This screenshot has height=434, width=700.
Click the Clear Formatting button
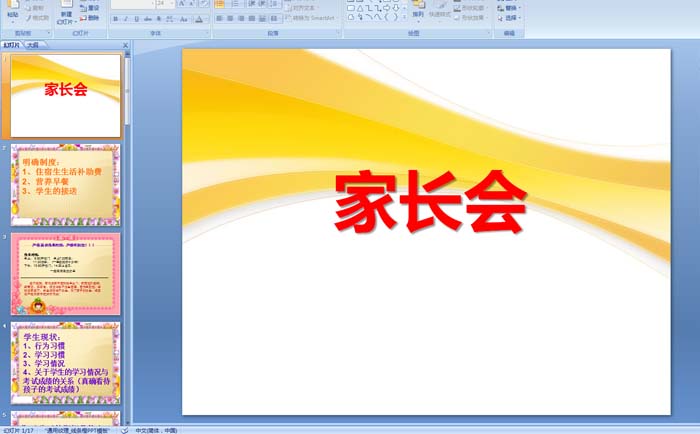pyautogui.click(x=204, y=4)
